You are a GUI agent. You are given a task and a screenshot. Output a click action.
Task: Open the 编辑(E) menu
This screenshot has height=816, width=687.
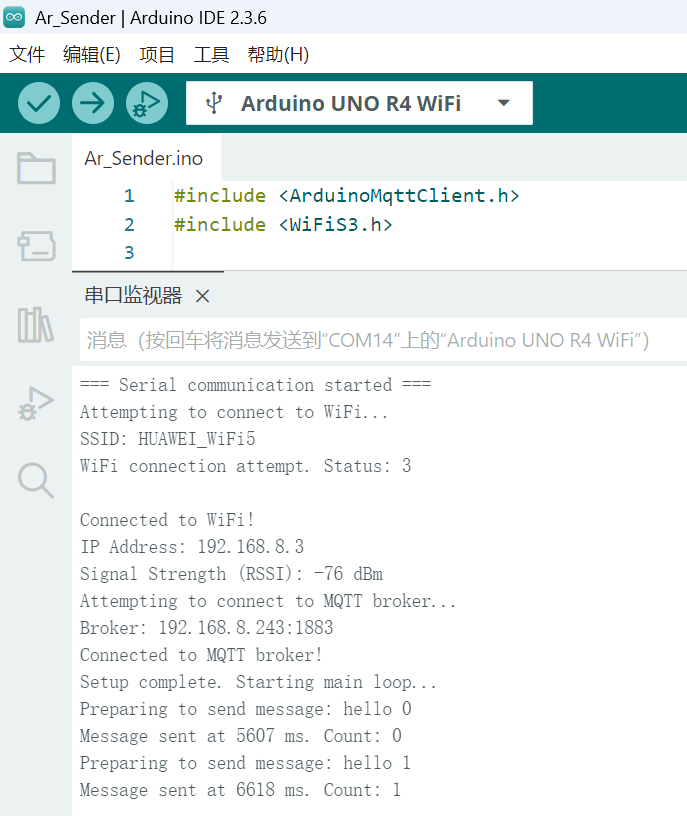click(x=92, y=54)
